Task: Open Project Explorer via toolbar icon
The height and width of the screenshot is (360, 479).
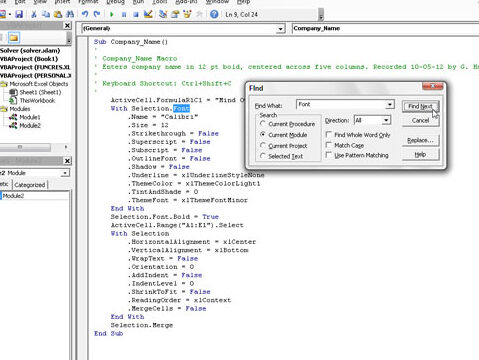Action: (163, 14)
